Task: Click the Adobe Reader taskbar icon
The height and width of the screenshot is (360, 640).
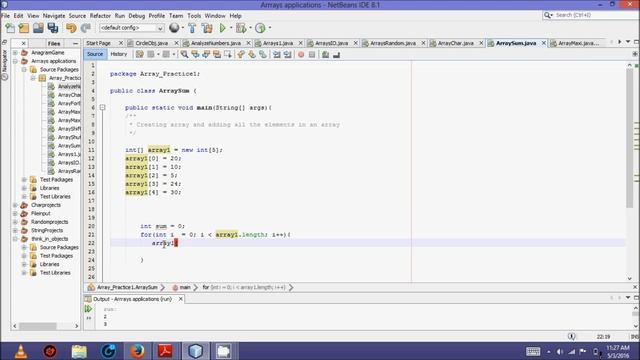Action: pos(165,351)
